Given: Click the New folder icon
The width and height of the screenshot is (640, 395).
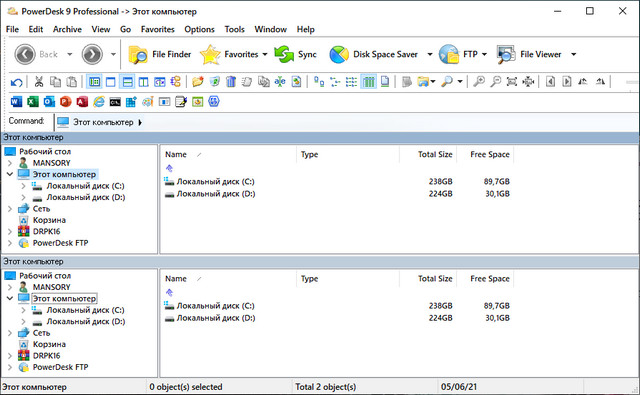Looking at the screenshot, I should [198, 82].
